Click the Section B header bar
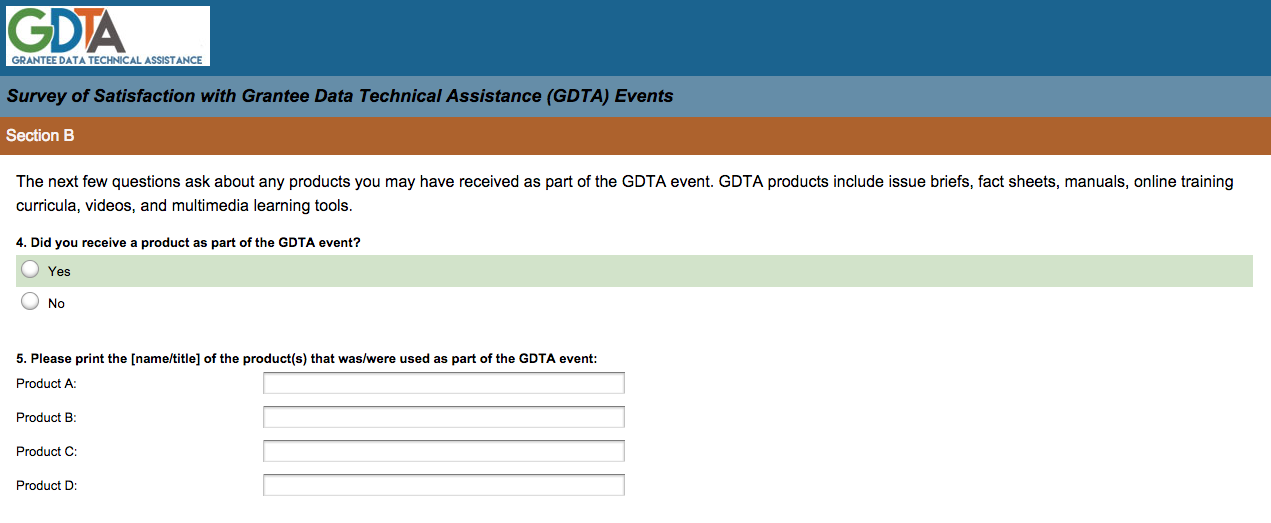The height and width of the screenshot is (523, 1271). 635,136
